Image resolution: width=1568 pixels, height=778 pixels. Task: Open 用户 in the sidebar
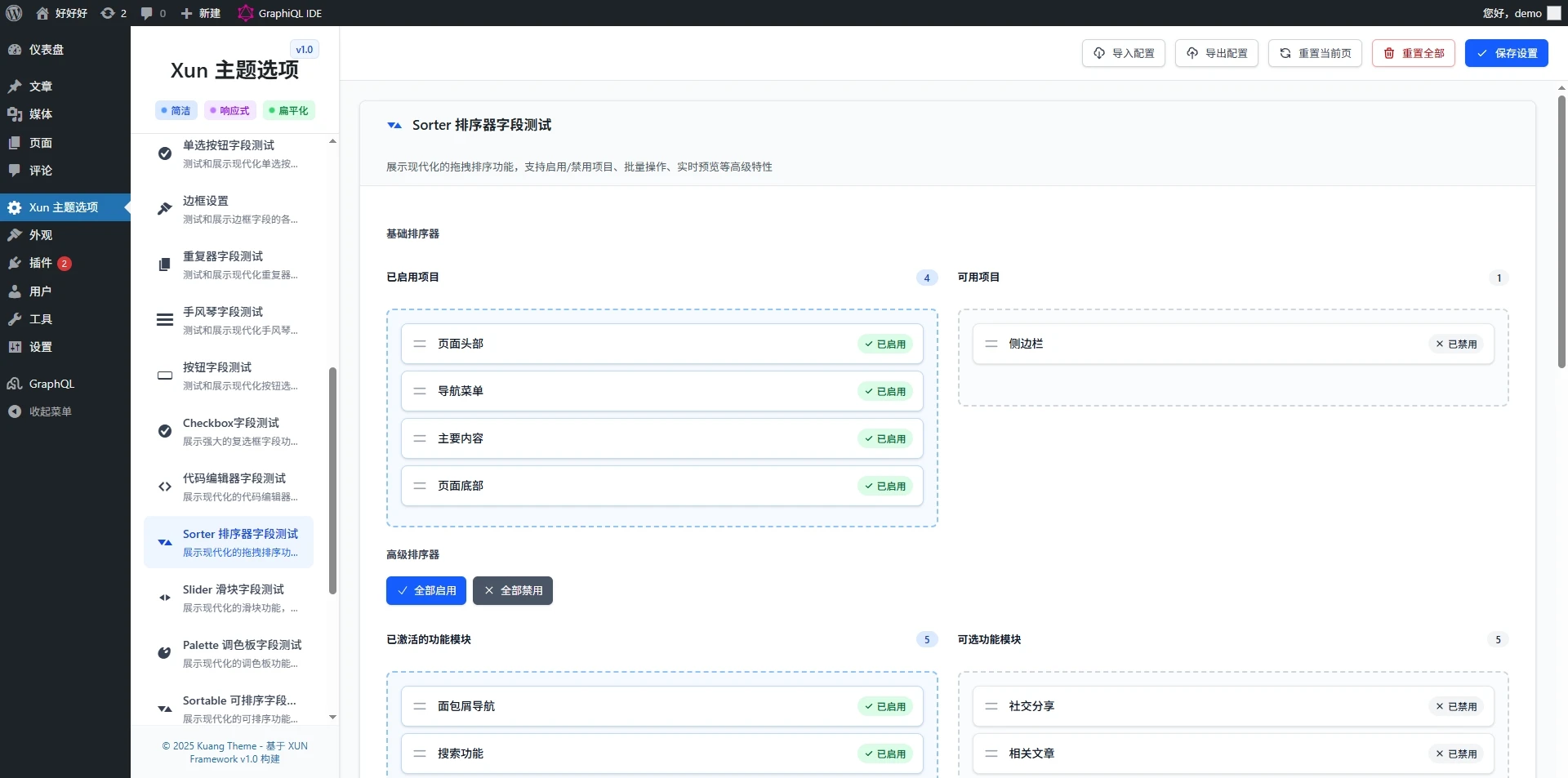pyautogui.click(x=65, y=291)
